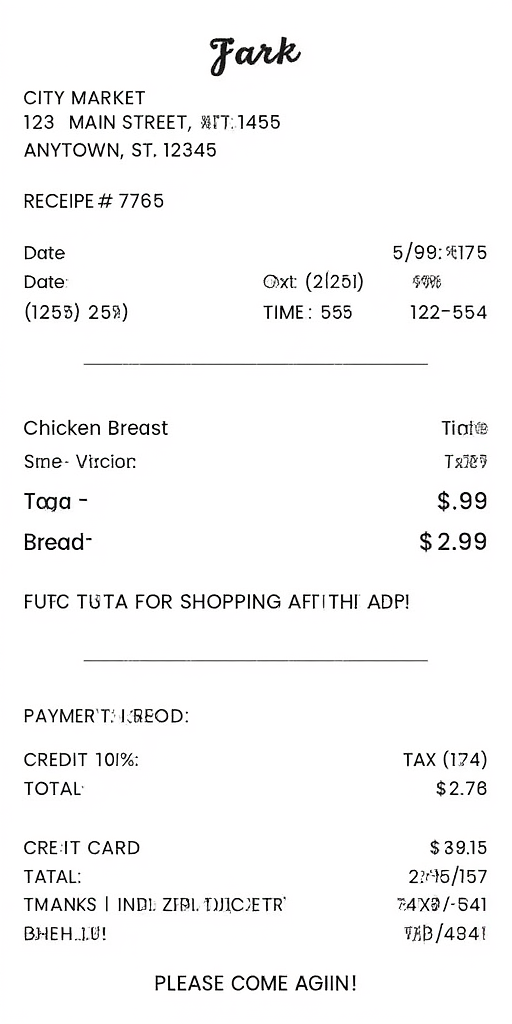Click the $2.76 total amount

(461, 789)
